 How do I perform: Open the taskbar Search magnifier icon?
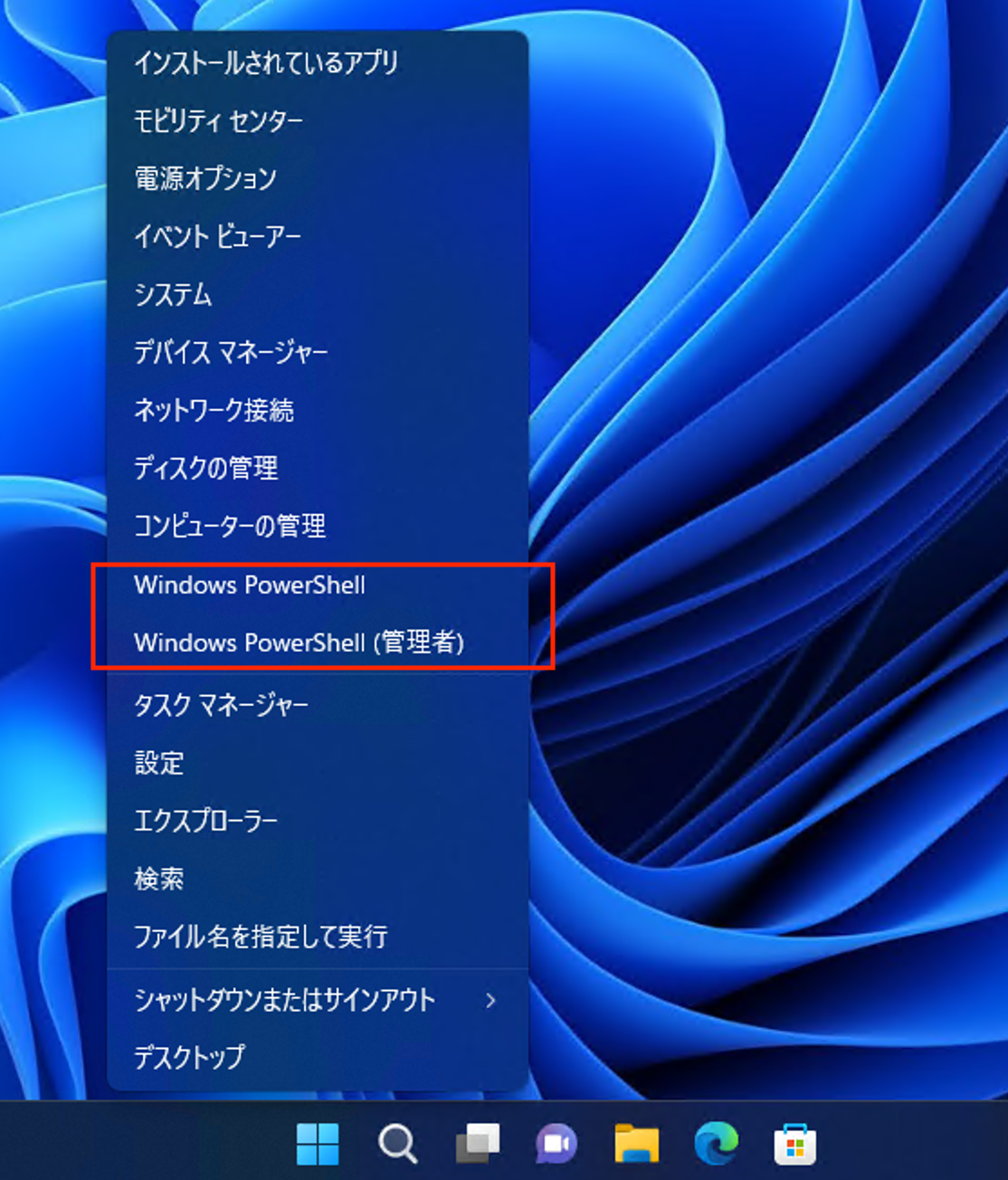[x=397, y=1144]
